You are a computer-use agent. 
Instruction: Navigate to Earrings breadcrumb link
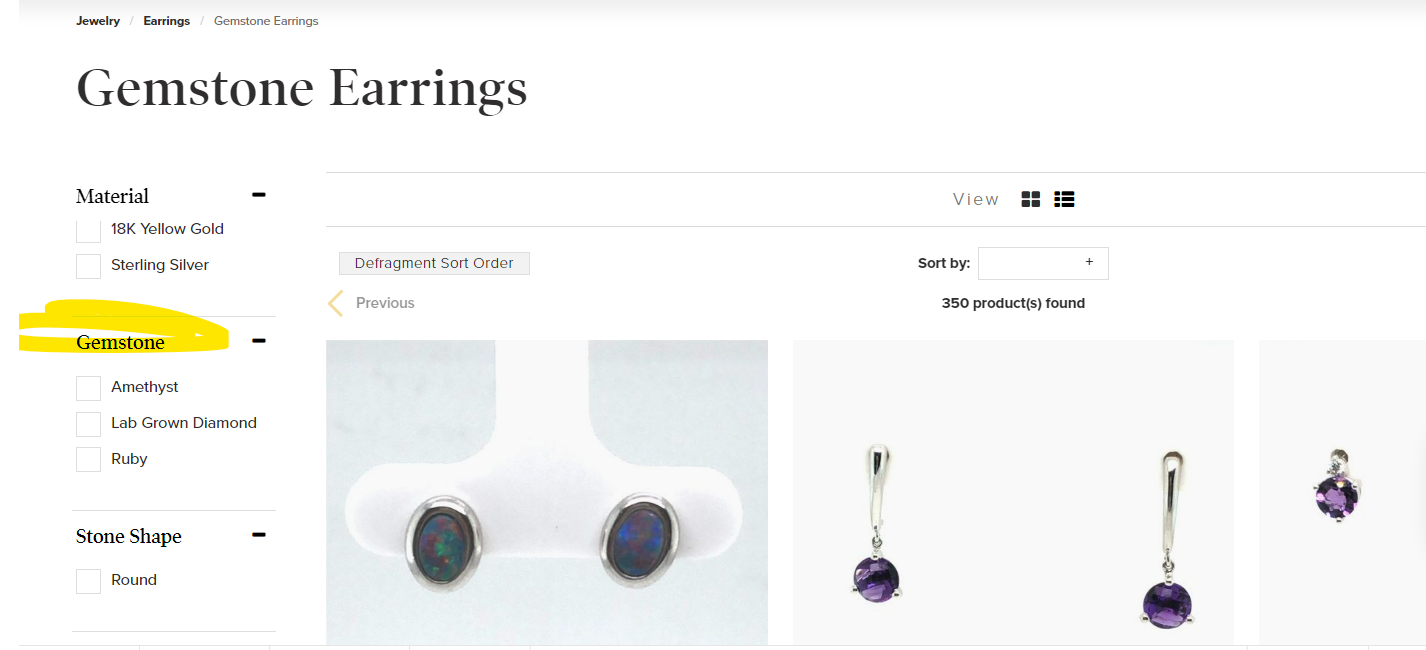click(x=166, y=21)
